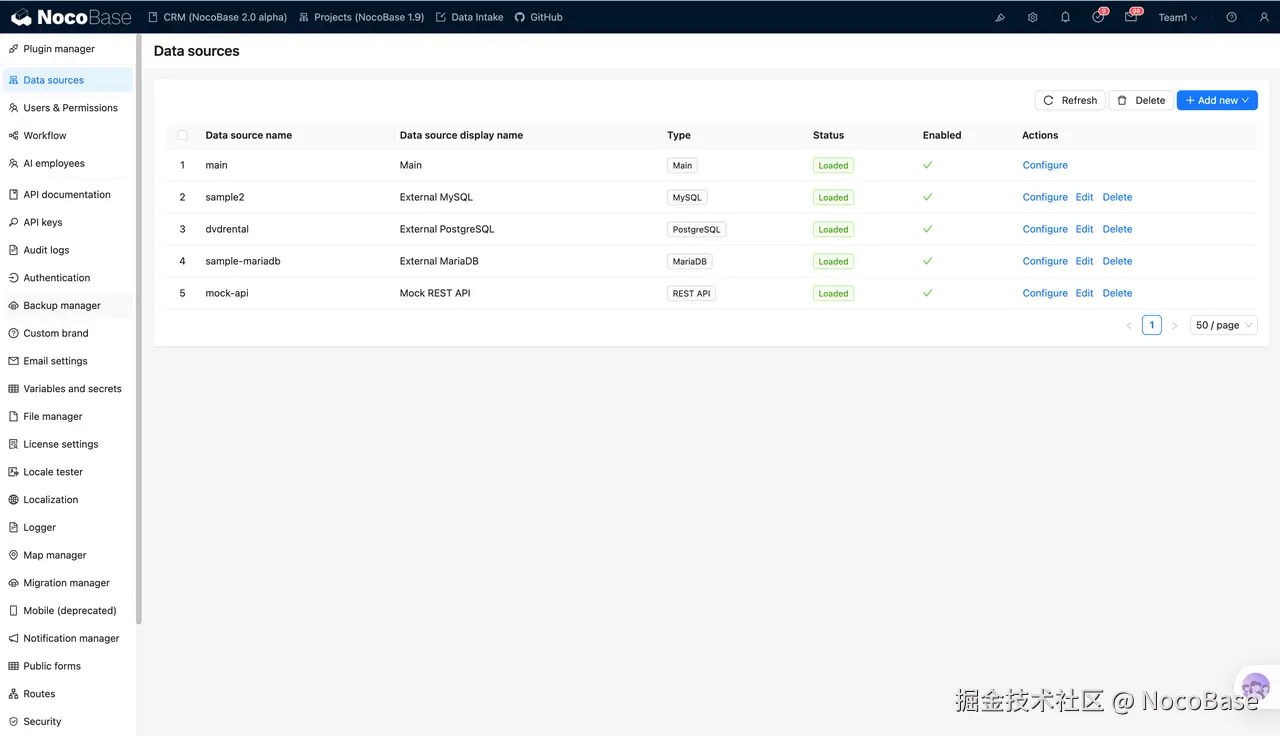Open Authentication settings
Screen dimensions: 1280x736
pos(68,278)
